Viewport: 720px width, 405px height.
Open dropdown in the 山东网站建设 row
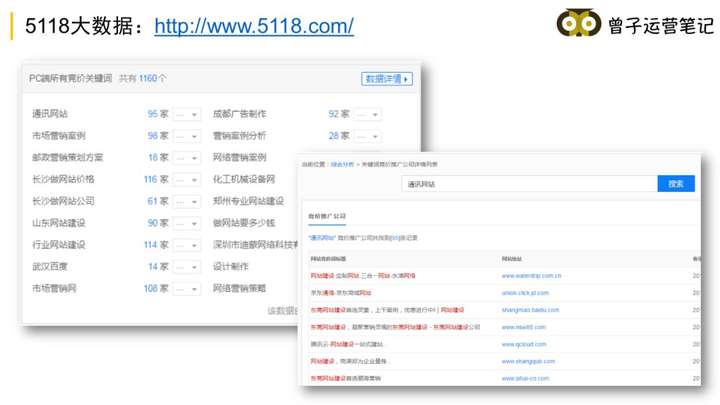(x=186, y=224)
